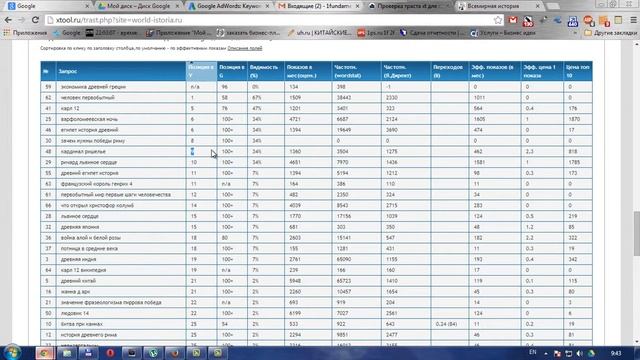
Task: Sort by Частотн. (wordstat) column
Action: (356, 71)
